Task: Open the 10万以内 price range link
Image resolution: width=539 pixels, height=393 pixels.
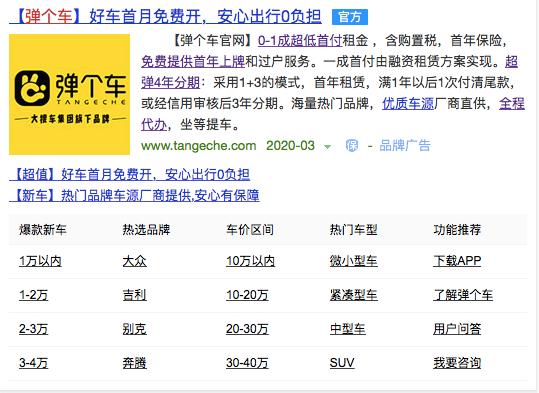Action: [250, 261]
